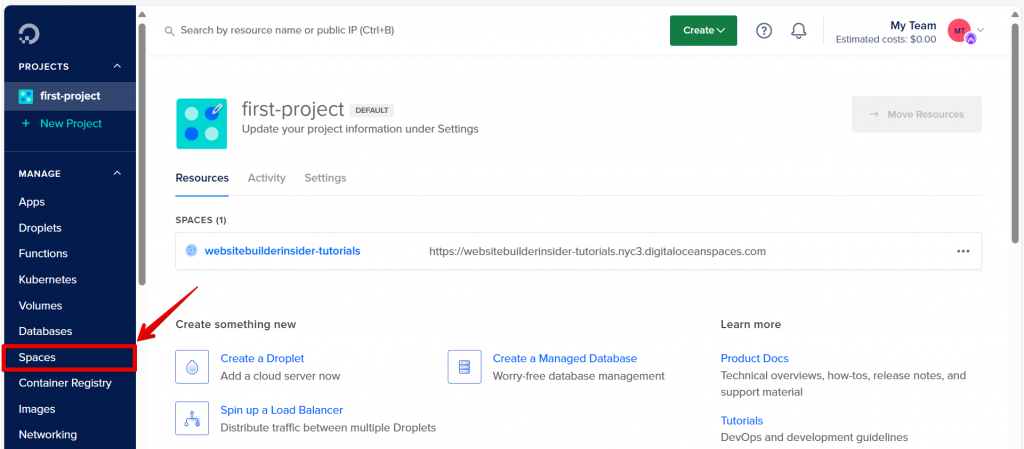Open Spaces in the sidebar
This screenshot has width=1024, height=449.
pyautogui.click(x=38, y=357)
